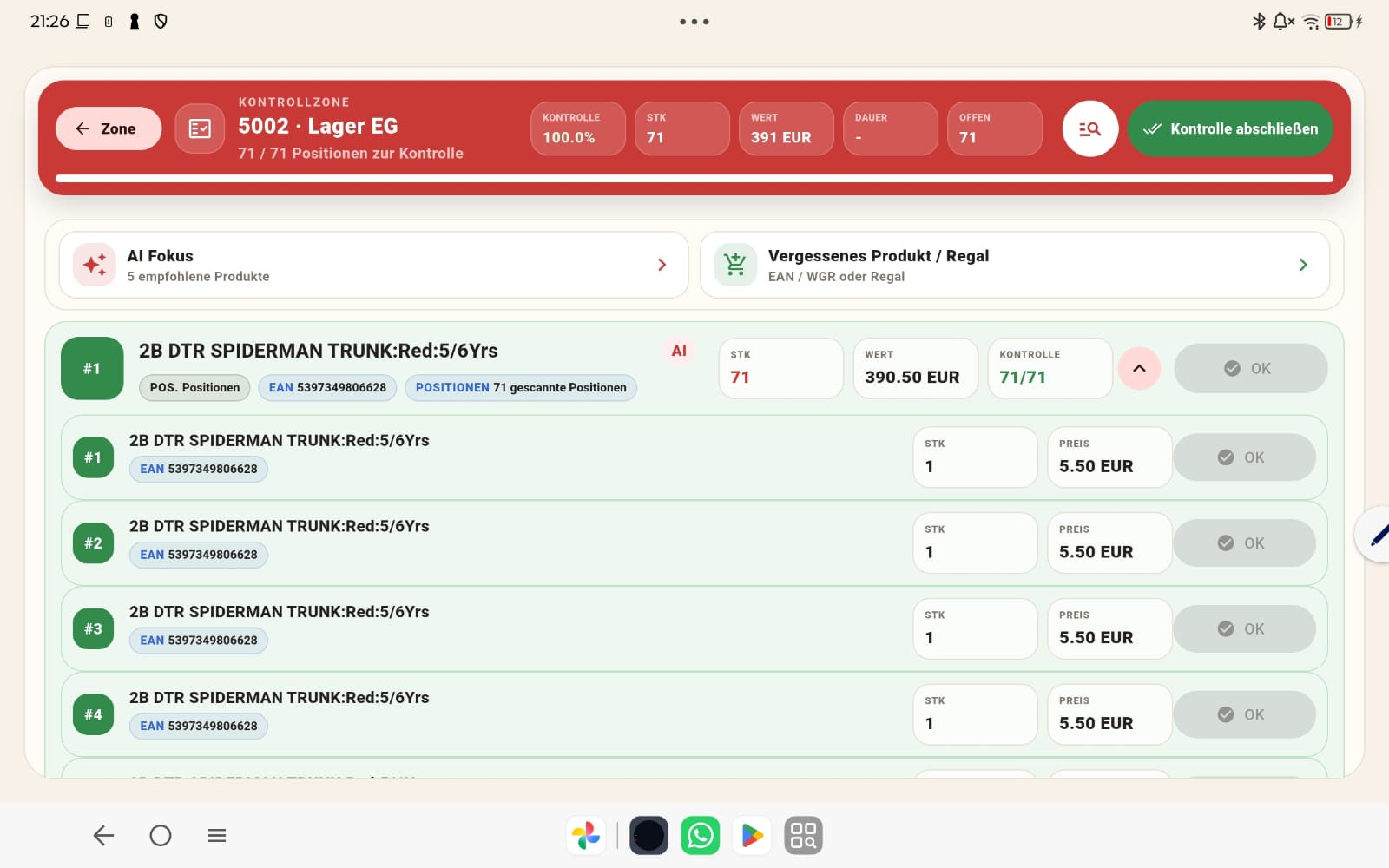Select position #2 green badge
This screenshot has height=868, width=1389.
click(93, 543)
